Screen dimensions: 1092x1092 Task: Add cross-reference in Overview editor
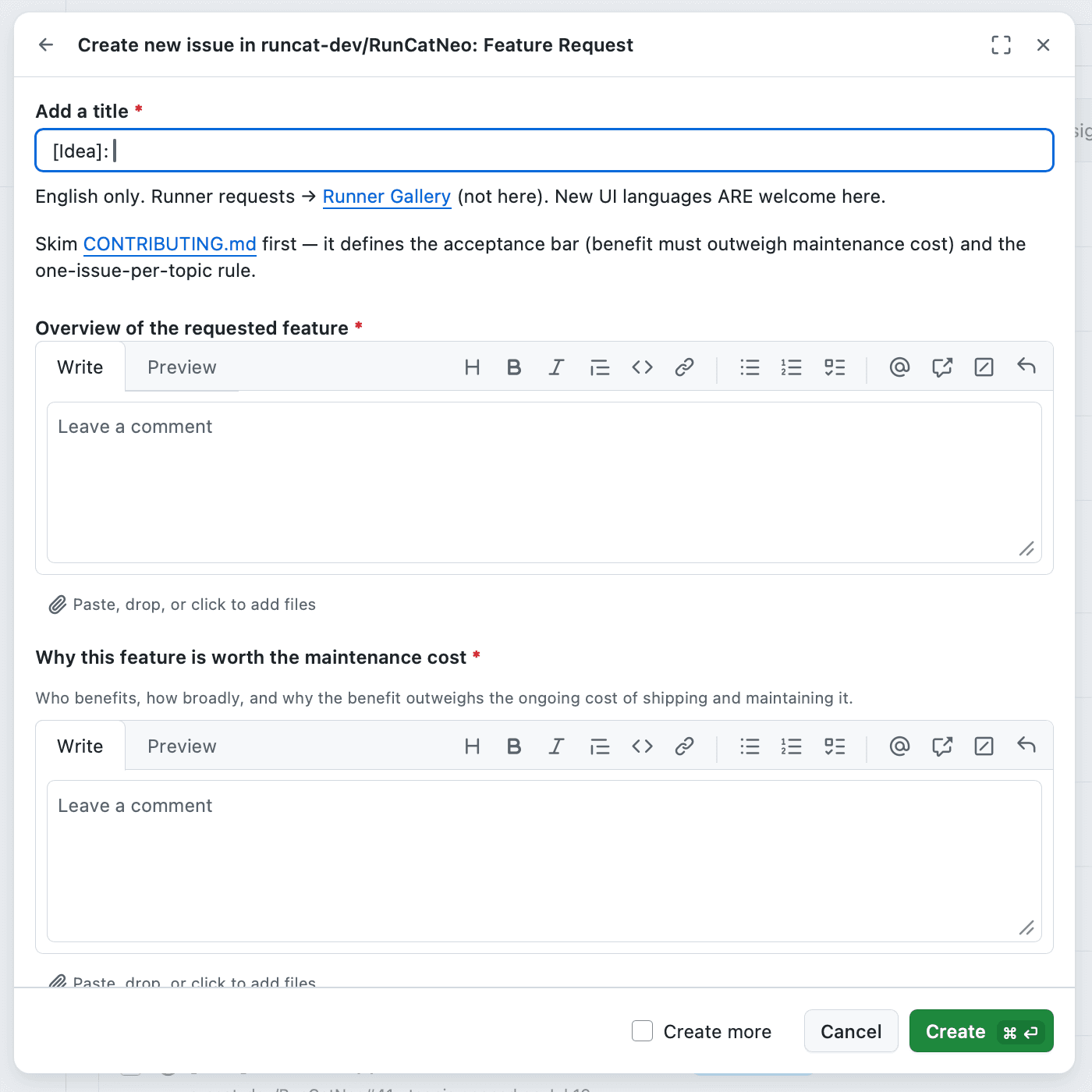(942, 367)
